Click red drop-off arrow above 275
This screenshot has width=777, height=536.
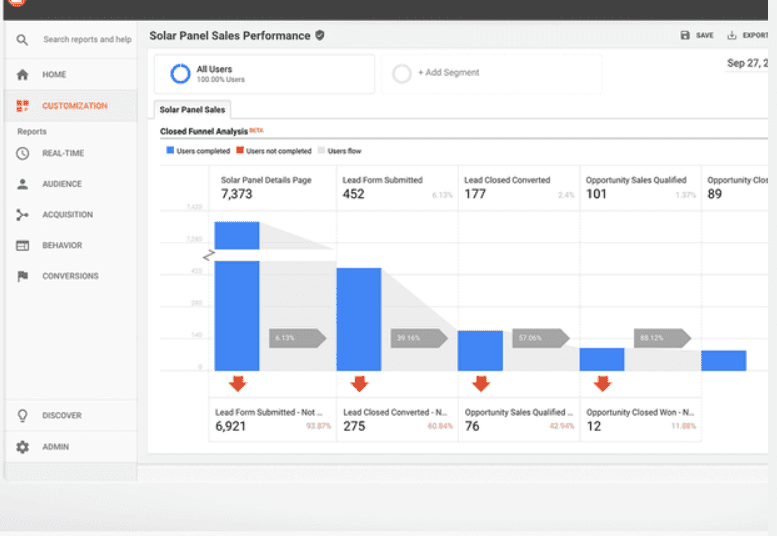pos(359,383)
